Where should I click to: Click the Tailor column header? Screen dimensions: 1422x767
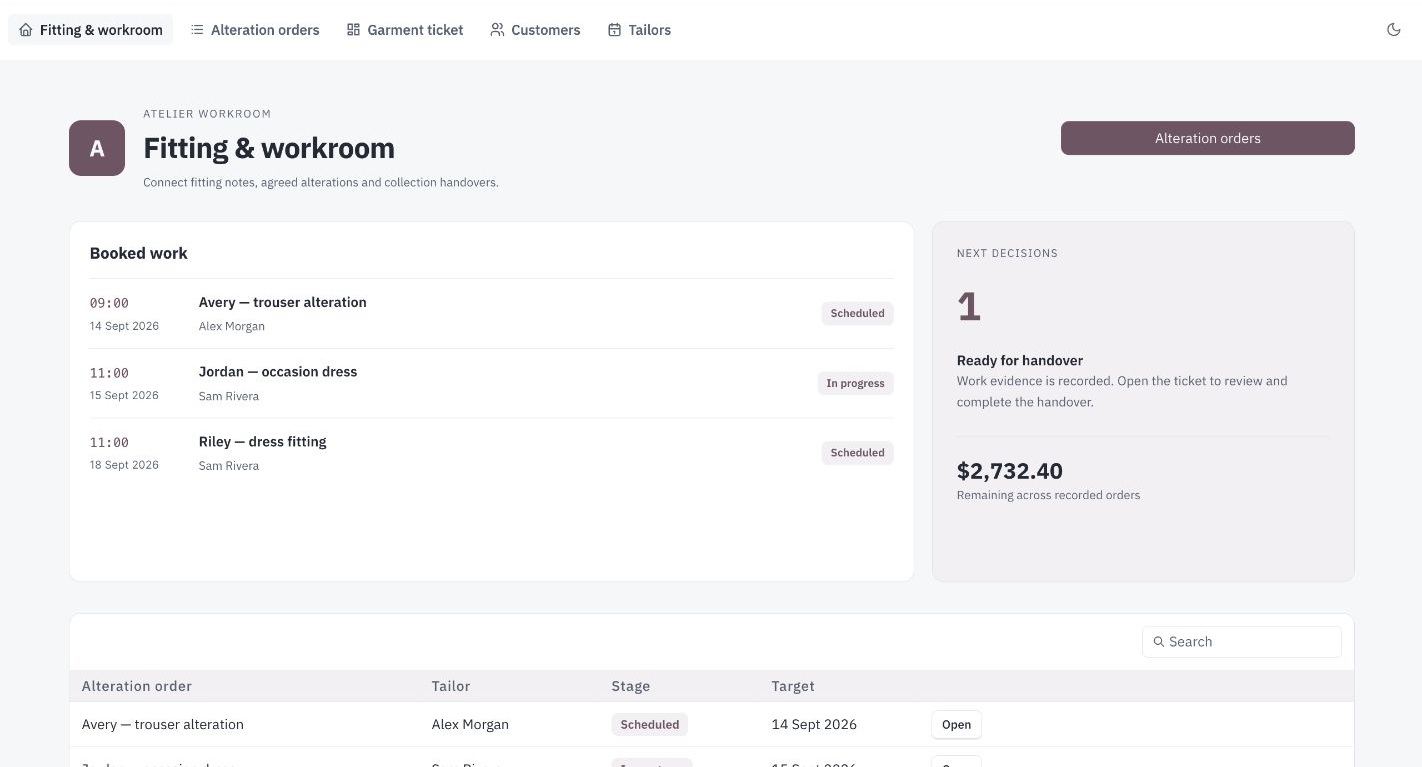pyautogui.click(x=451, y=686)
